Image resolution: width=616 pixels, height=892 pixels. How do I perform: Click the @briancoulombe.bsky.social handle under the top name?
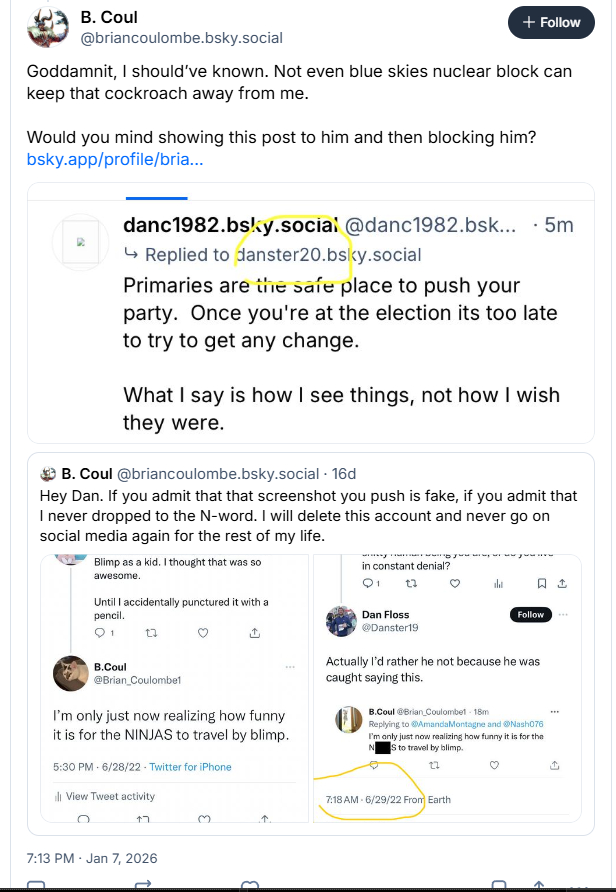pyautogui.click(x=181, y=38)
